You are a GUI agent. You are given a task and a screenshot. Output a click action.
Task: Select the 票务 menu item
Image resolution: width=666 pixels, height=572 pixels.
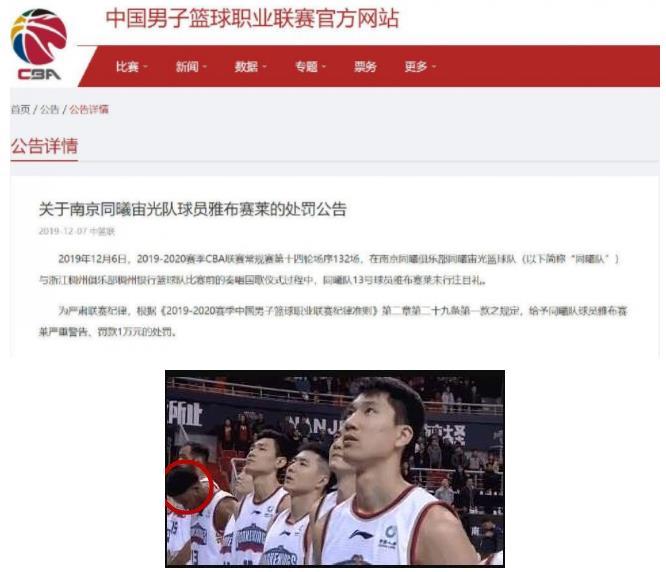366,67
